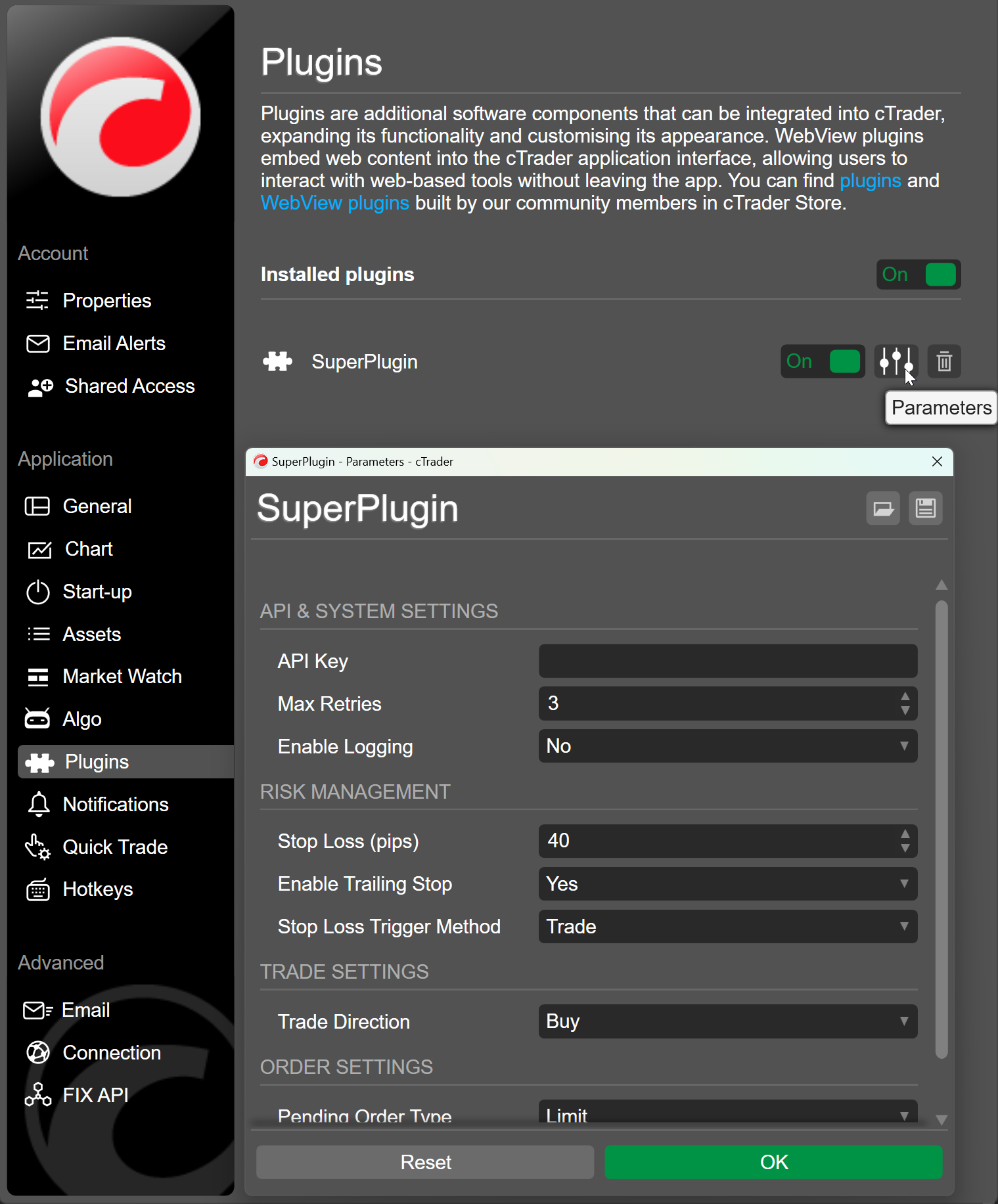This screenshot has width=998, height=1204.
Task: Open Quick Trade settings
Action: tap(115, 847)
